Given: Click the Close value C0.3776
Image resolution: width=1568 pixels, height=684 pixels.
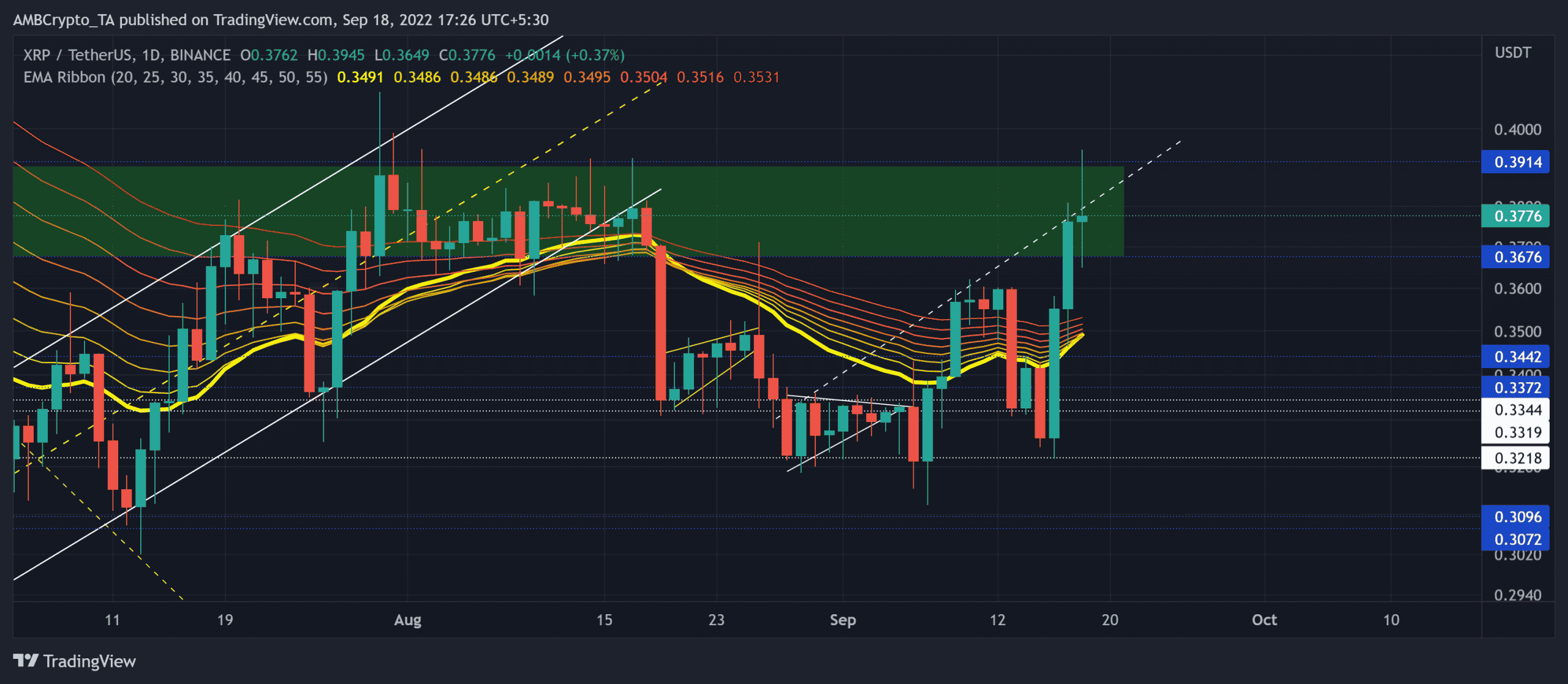Looking at the screenshot, I should pos(467,55).
